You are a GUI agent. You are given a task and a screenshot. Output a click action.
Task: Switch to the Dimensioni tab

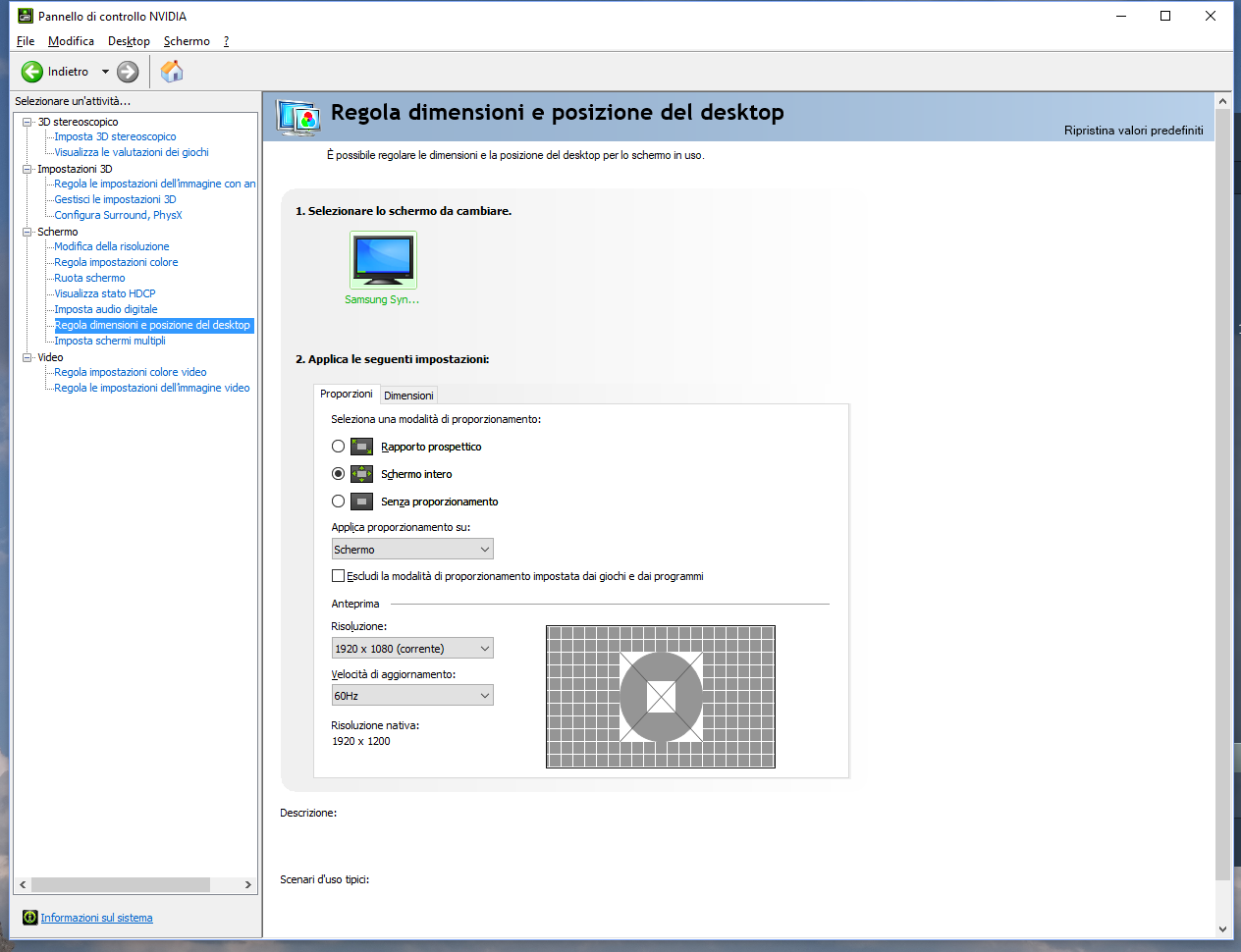click(x=408, y=396)
